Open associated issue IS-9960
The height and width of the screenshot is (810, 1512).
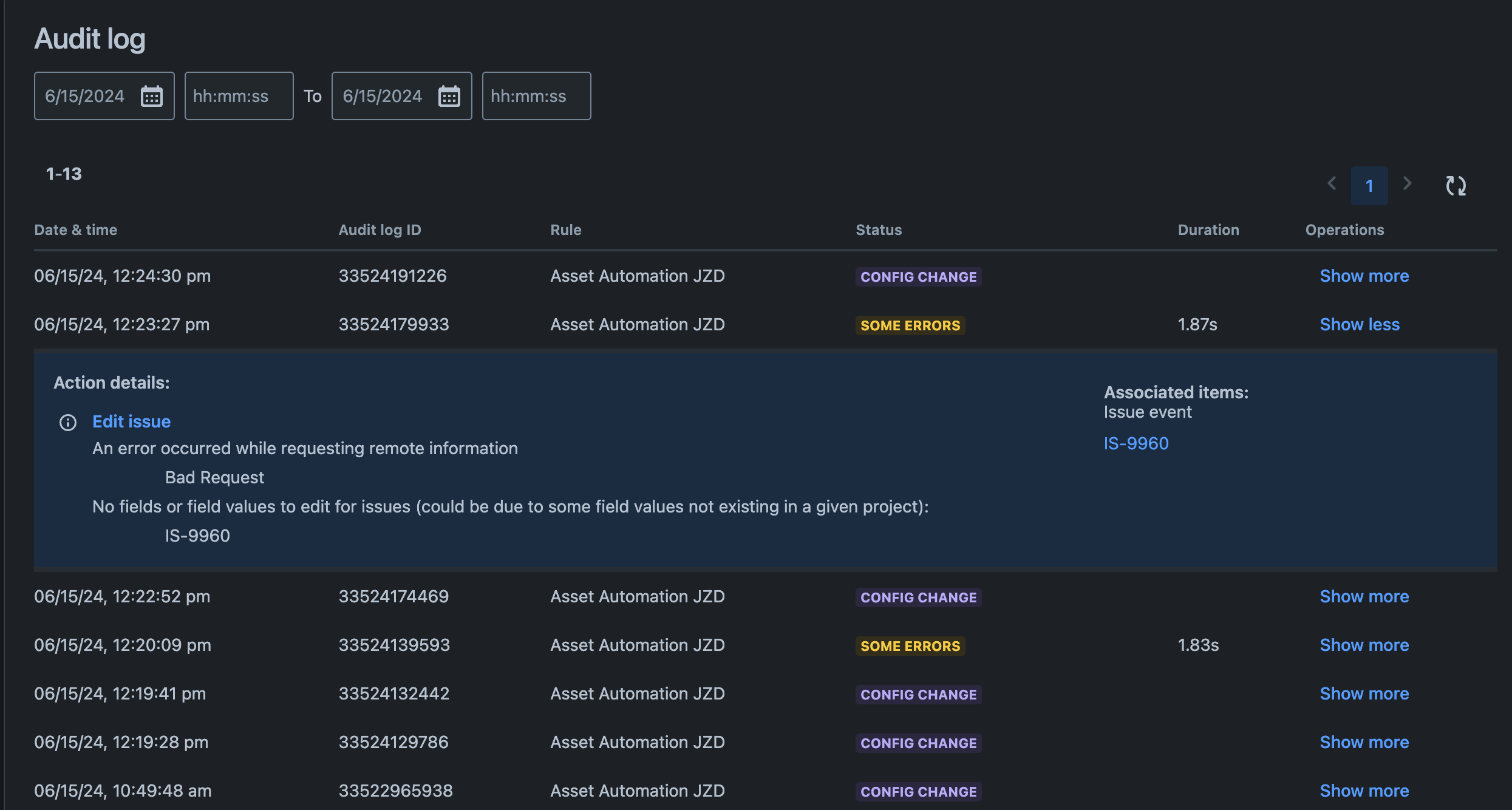pyautogui.click(x=1136, y=443)
